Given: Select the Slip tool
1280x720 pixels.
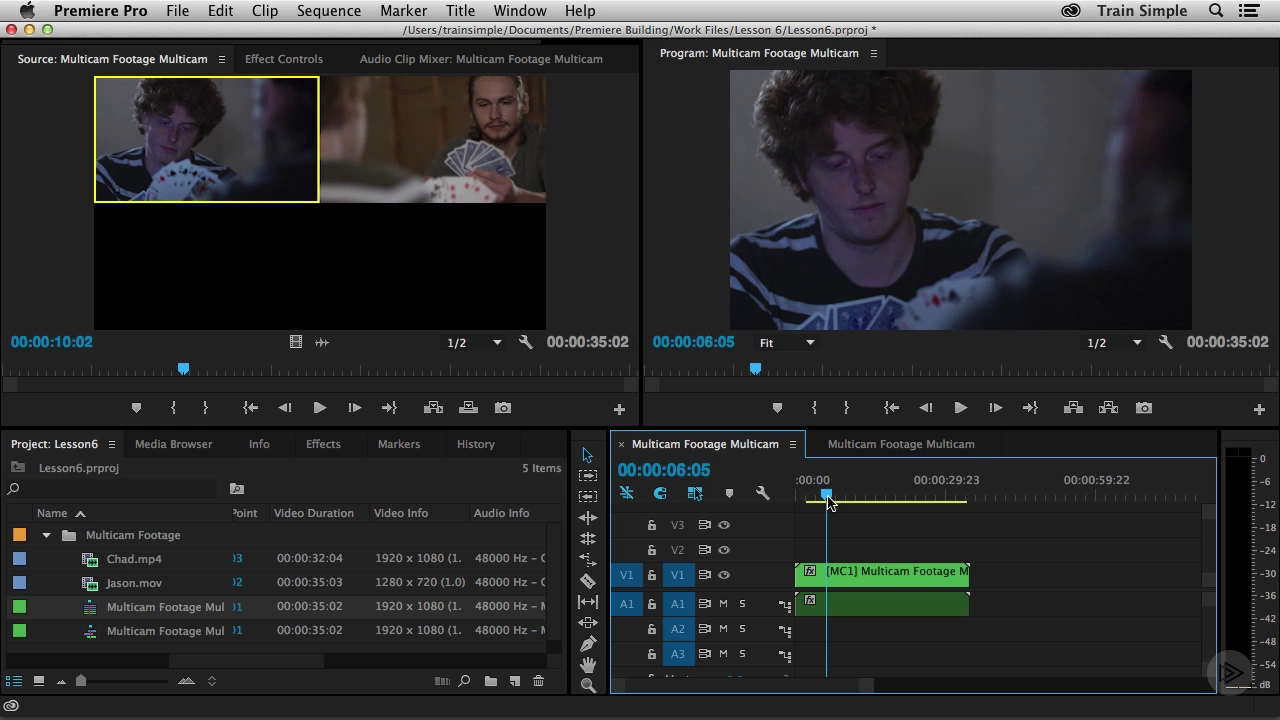Looking at the screenshot, I should [587, 601].
